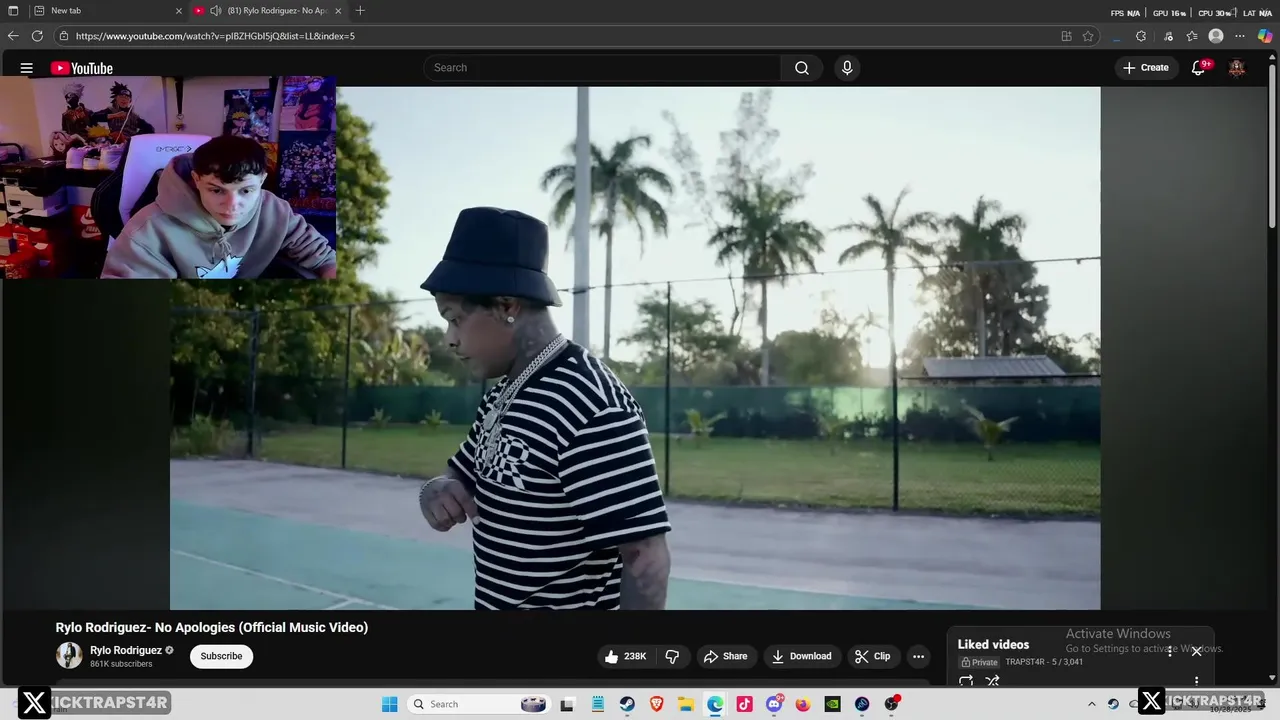1280x720 pixels.
Task: Open the split screen icon in address bar
Action: point(1066,36)
